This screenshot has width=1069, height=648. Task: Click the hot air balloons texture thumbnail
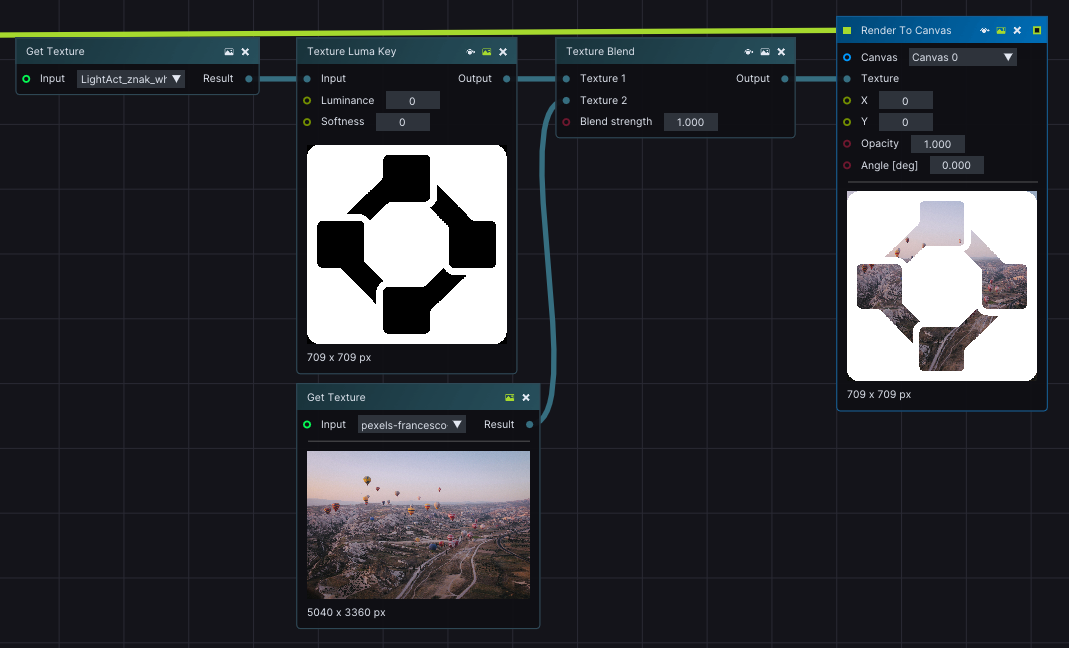418,525
